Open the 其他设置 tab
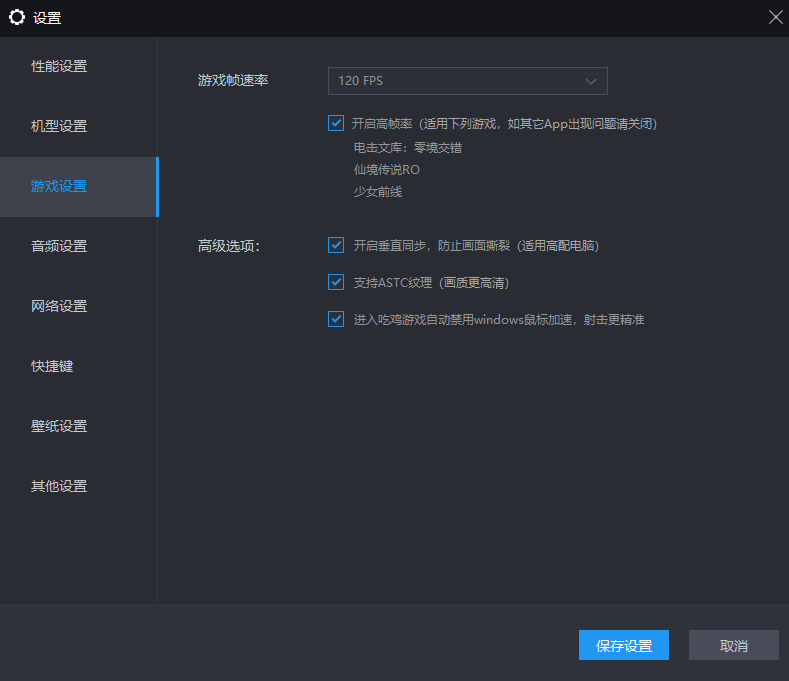The width and height of the screenshot is (789, 681). point(59,487)
